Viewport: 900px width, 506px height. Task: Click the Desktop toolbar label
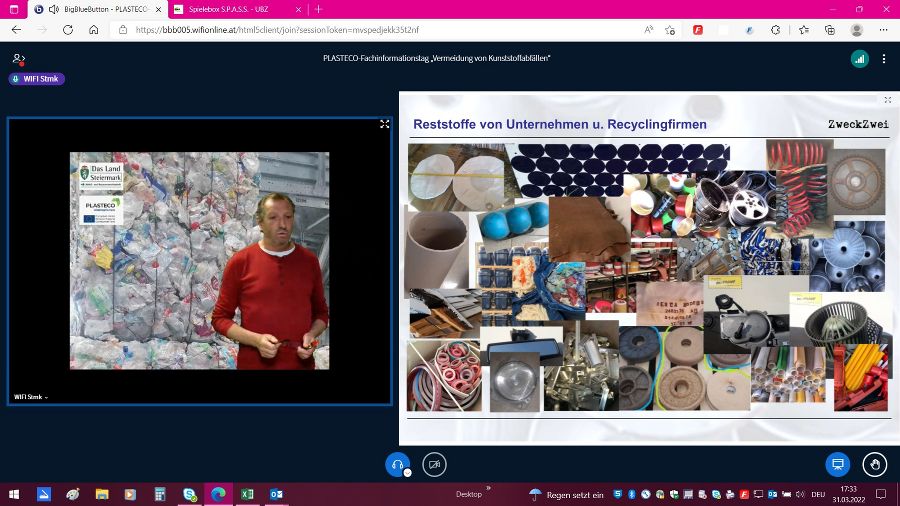click(x=469, y=494)
